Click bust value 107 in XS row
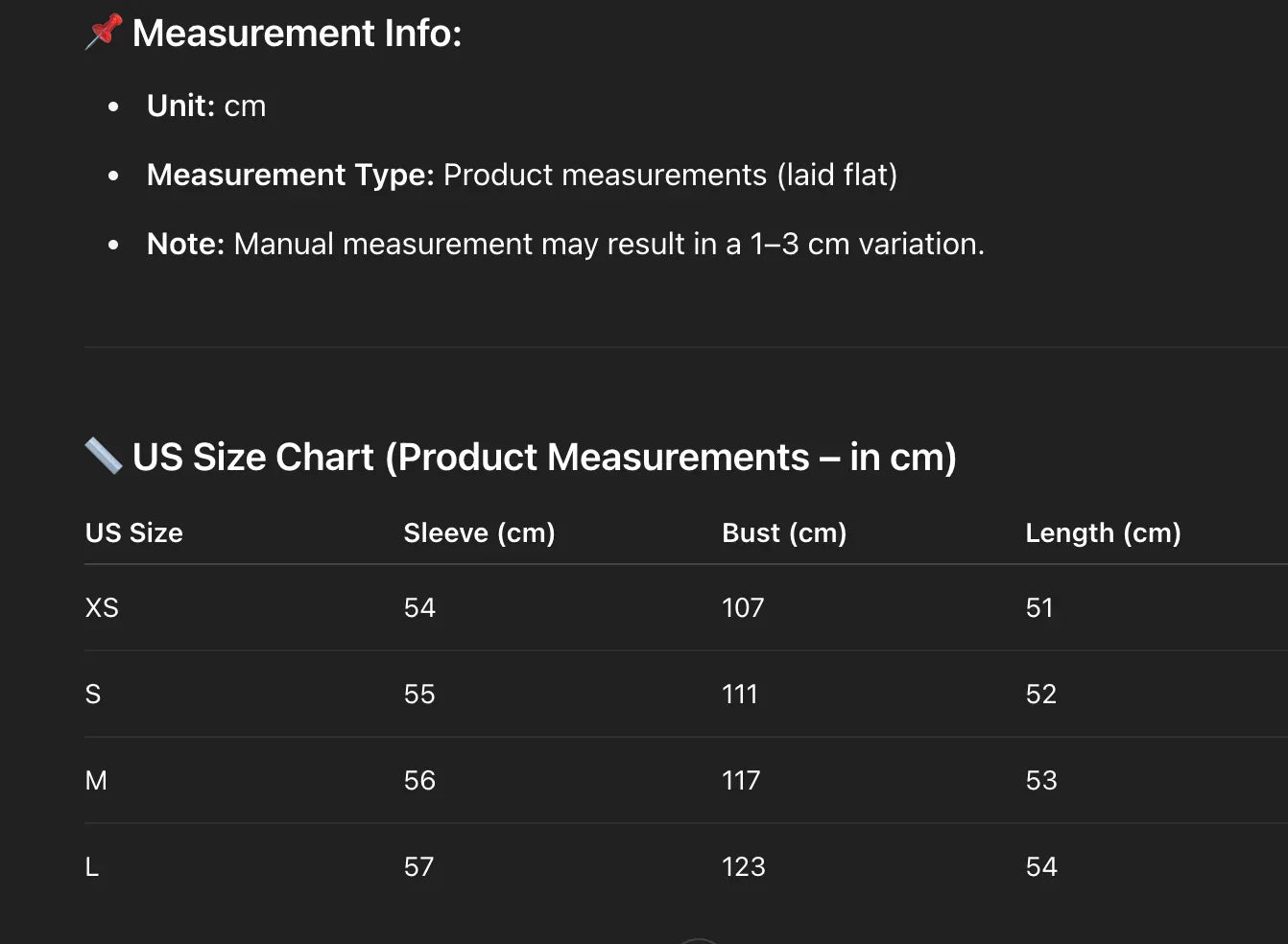The image size is (1288, 944). coord(743,607)
